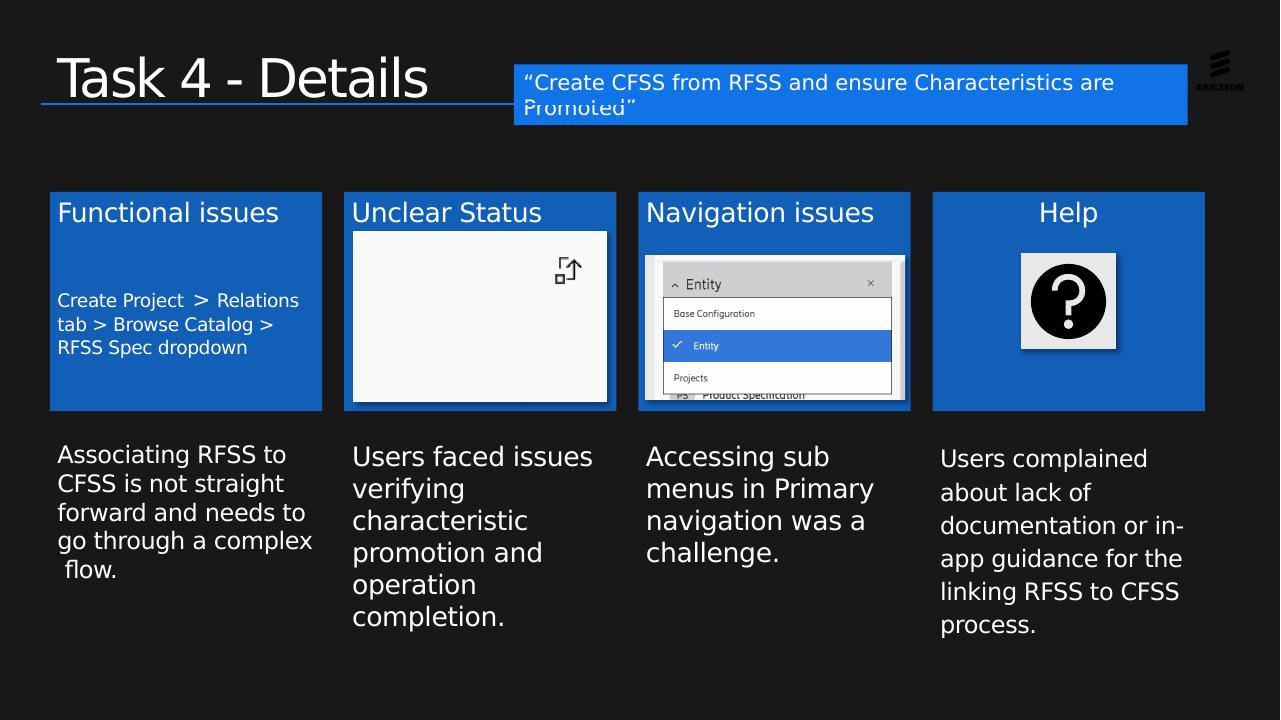The image size is (1281, 720).
Task: Click the "Unclear Status" card heading
Action: [446, 213]
